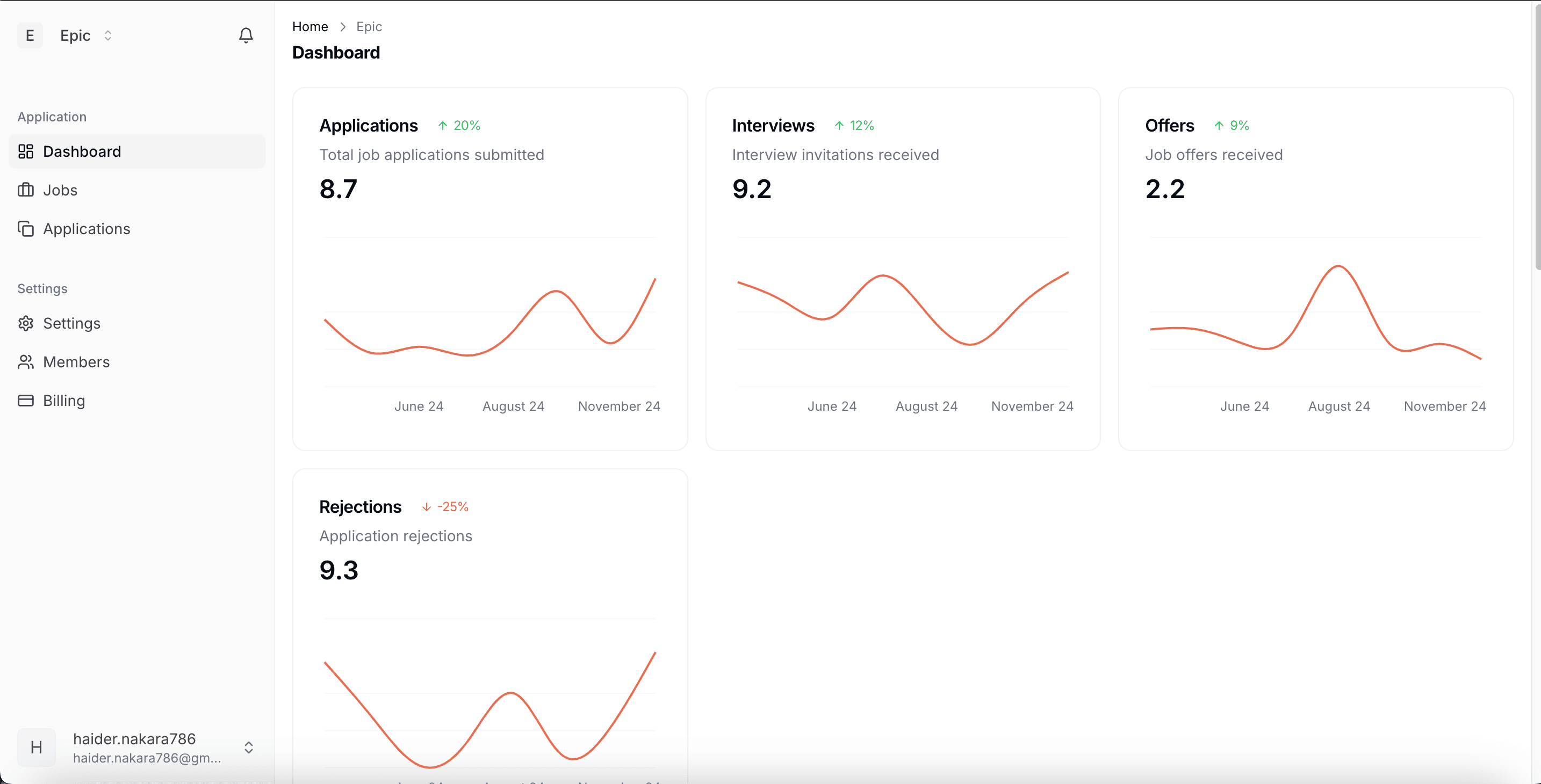Expand the Epic workspace switcher

[107, 35]
